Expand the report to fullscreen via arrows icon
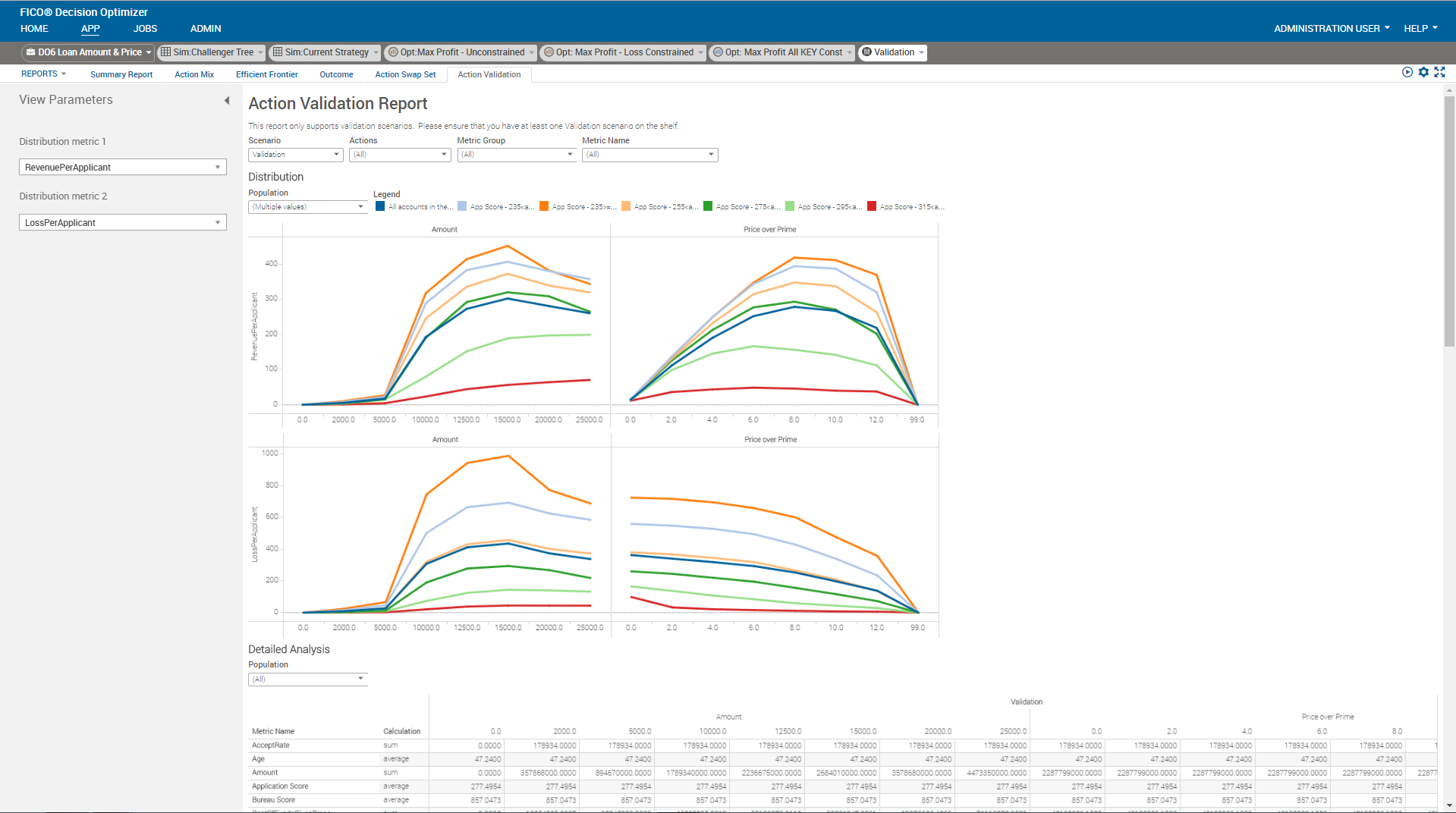This screenshot has width=1456, height=813. click(x=1440, y=72)
